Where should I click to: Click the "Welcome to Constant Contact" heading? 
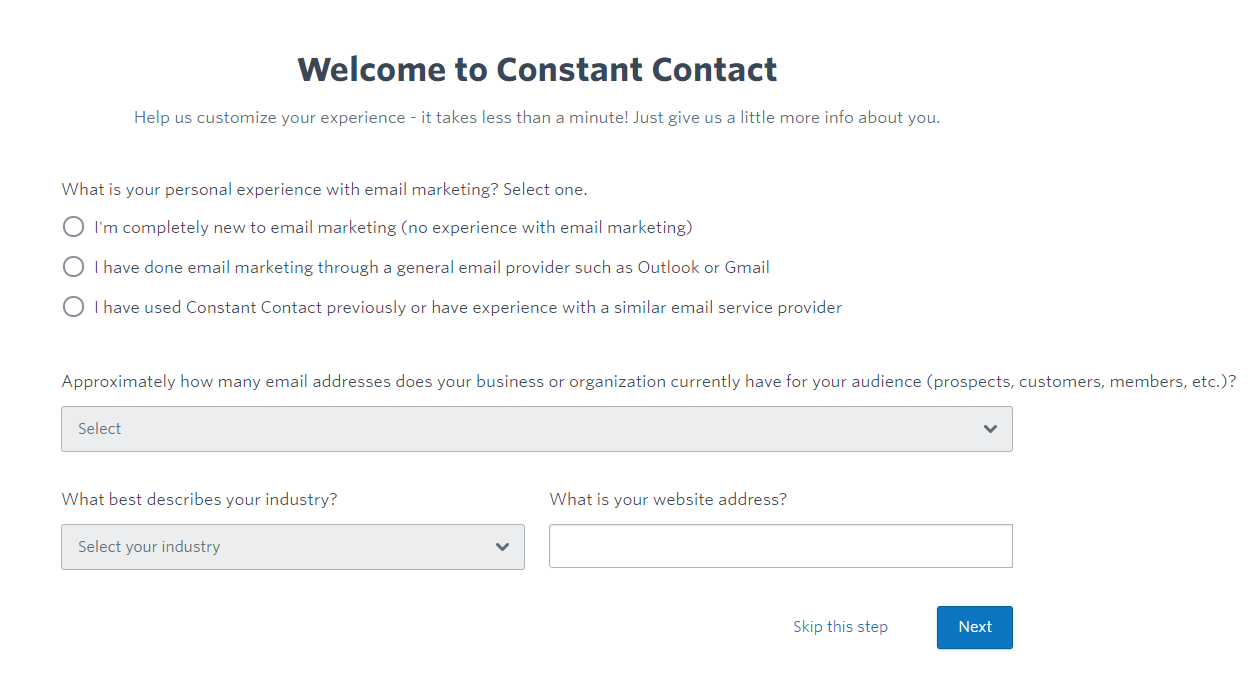pos(537,69)
